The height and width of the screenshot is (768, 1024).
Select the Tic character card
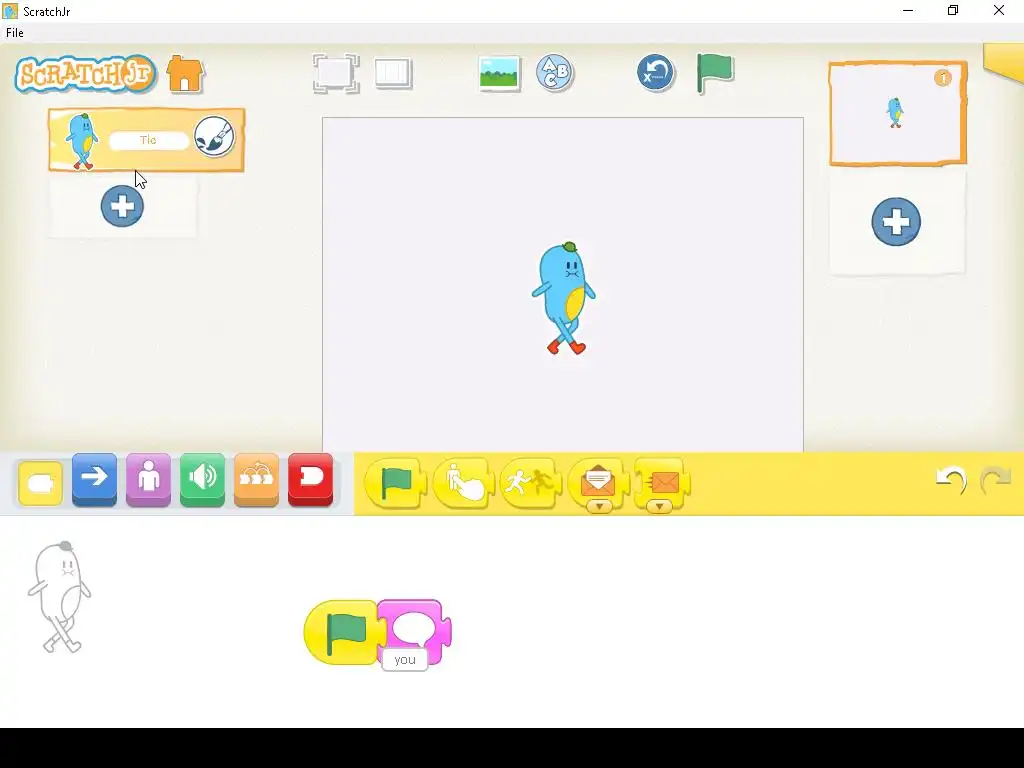click(146, 140)
